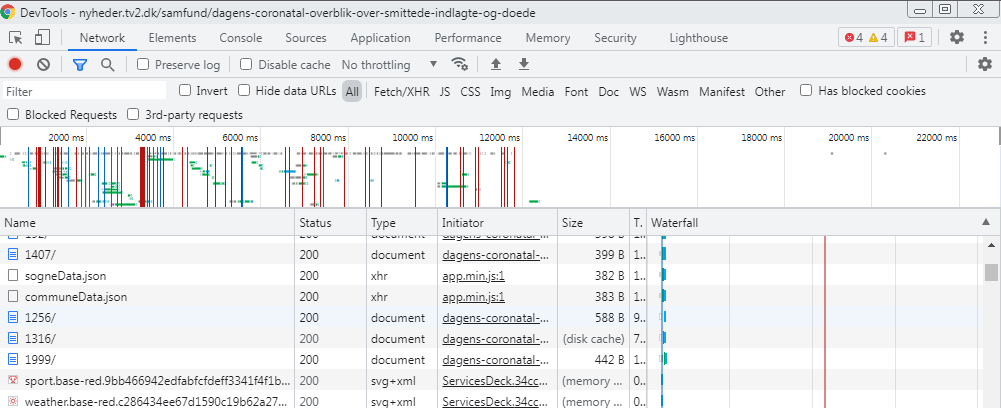Open the DevTools three-dot customize menu
The width and height of the screenshot is (1001, 408).
coord(985,38)
